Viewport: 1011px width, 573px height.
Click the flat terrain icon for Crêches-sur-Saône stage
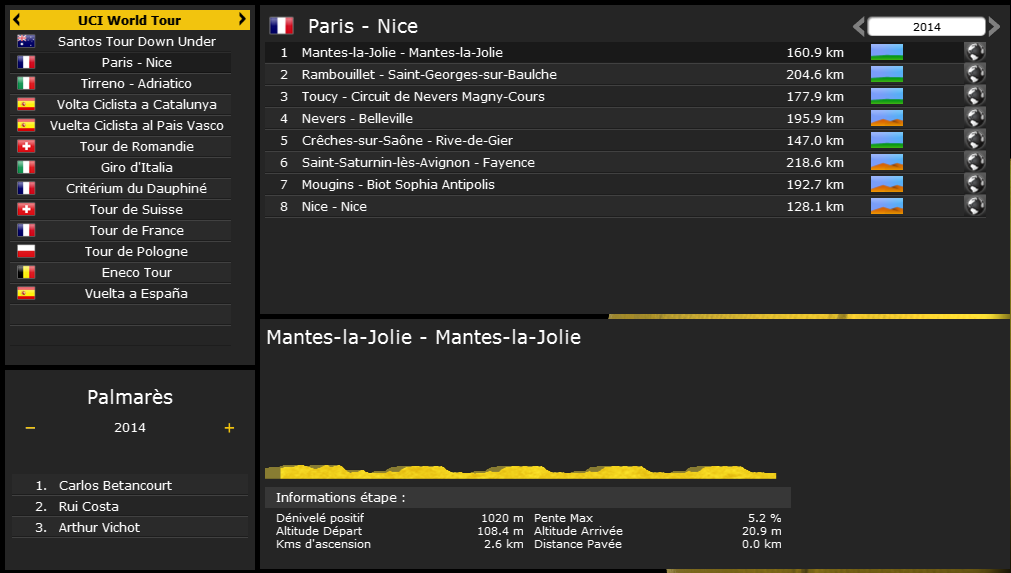coord(886,140)
